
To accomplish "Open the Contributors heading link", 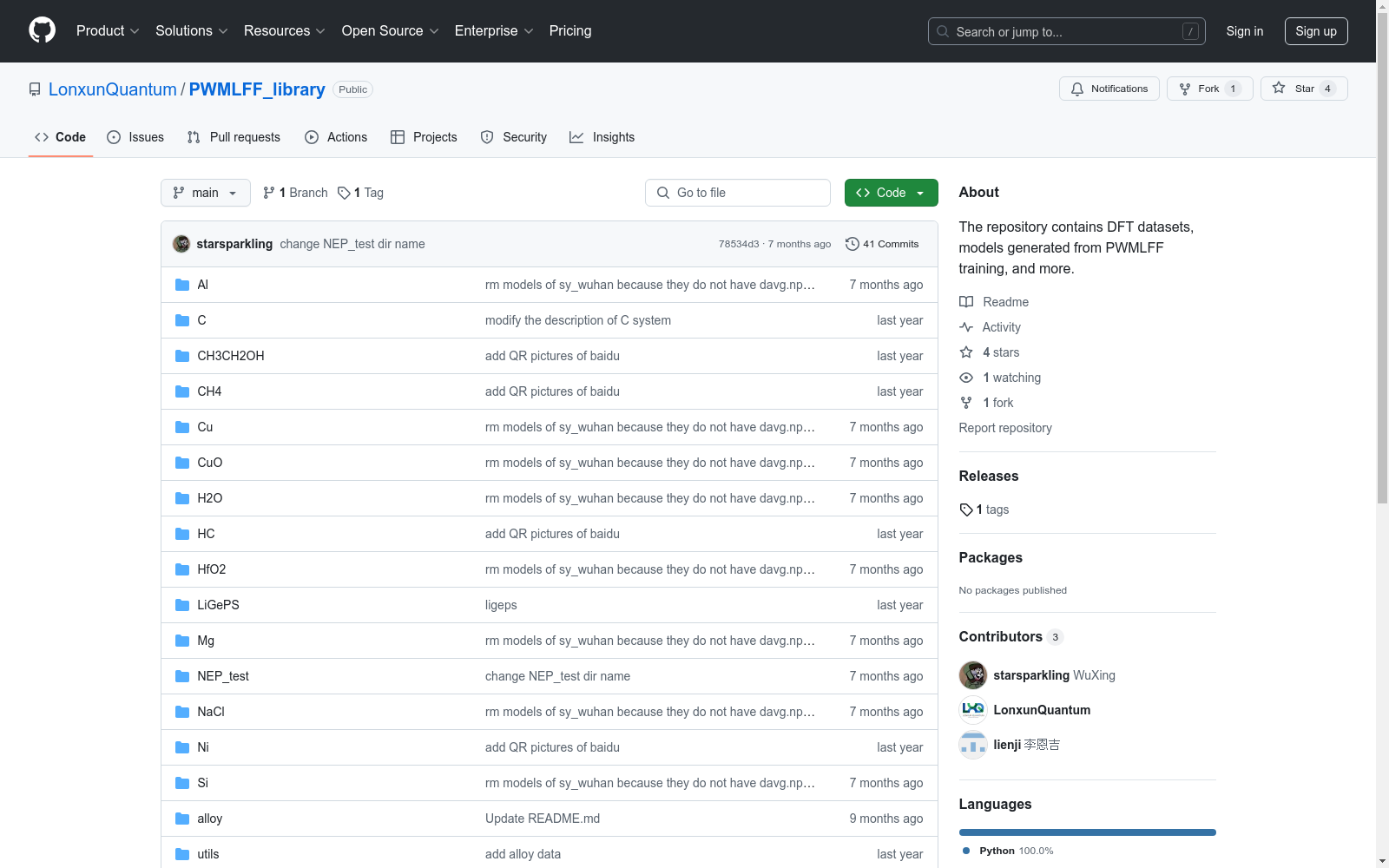I will pyautogui.click(x=1010, y=636).
